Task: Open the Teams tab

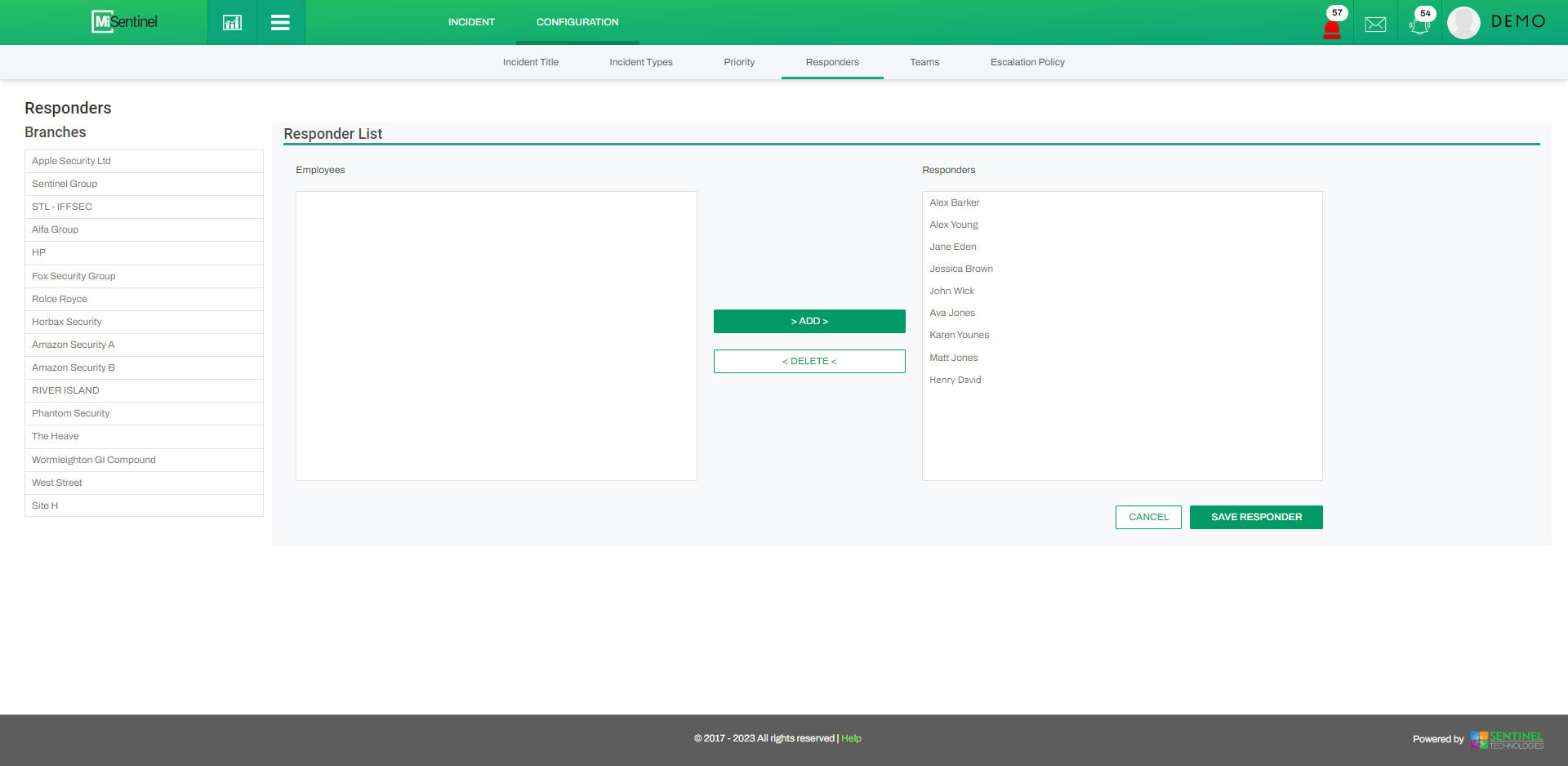Action: [924, 62]
